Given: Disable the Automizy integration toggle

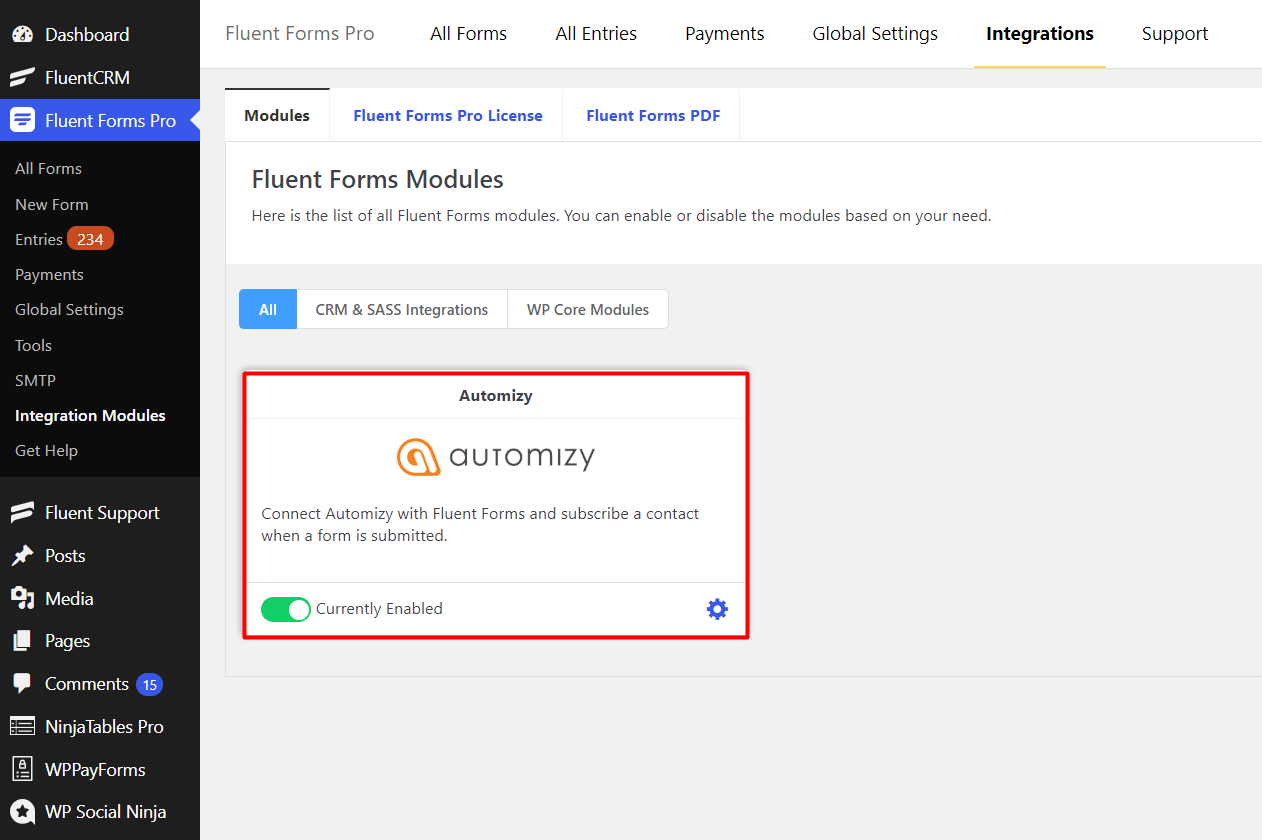Looking at the screenshot, I should click(286, 608).
